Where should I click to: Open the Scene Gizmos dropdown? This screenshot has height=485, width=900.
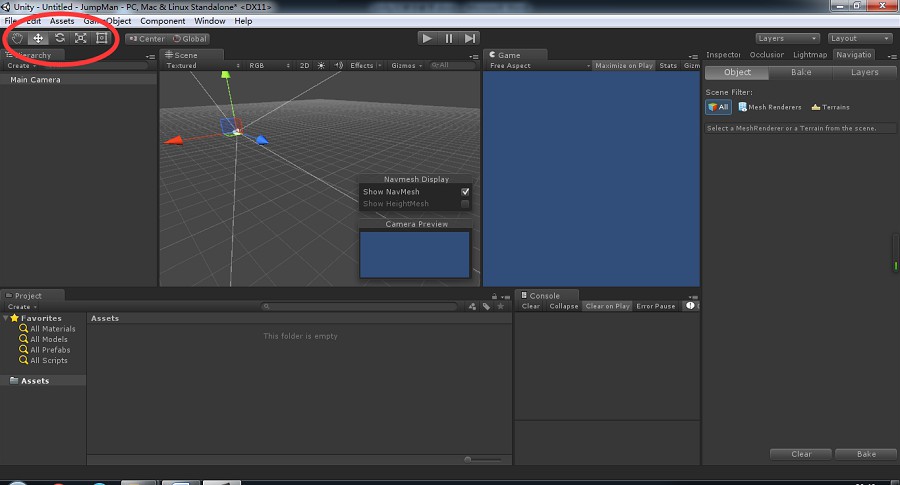[406, 65]
